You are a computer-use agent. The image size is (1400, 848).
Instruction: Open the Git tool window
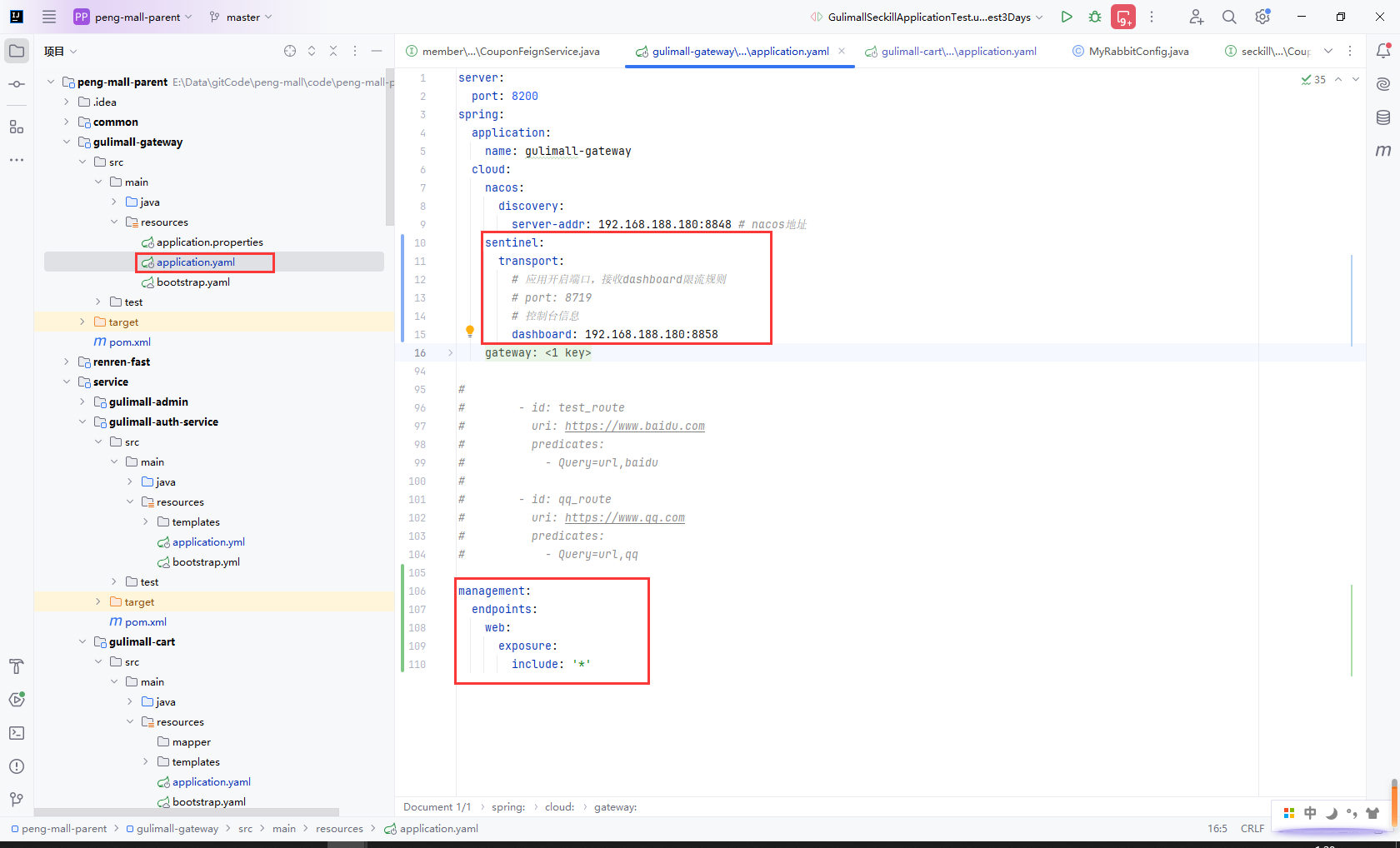click(17, 800)
